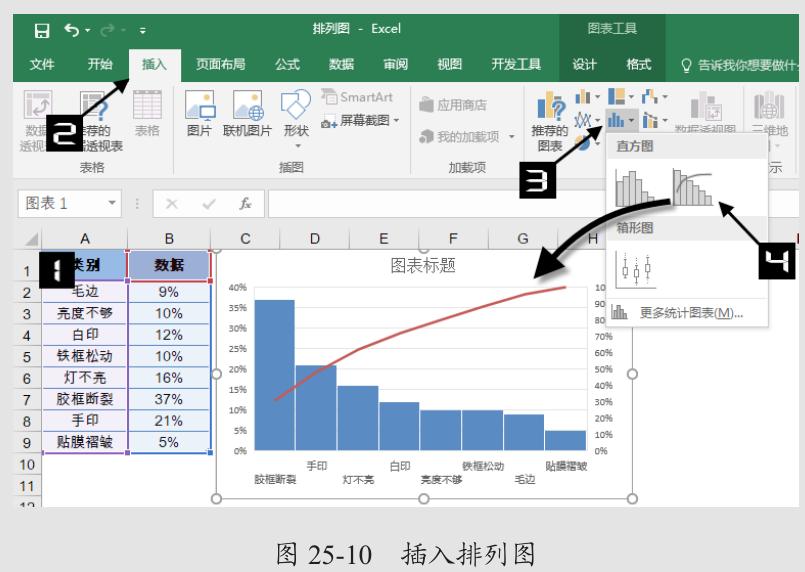Image resolution: width=805 pixels, height=572 pixels.
Task: Select column B header
Action: pos(169,239)
